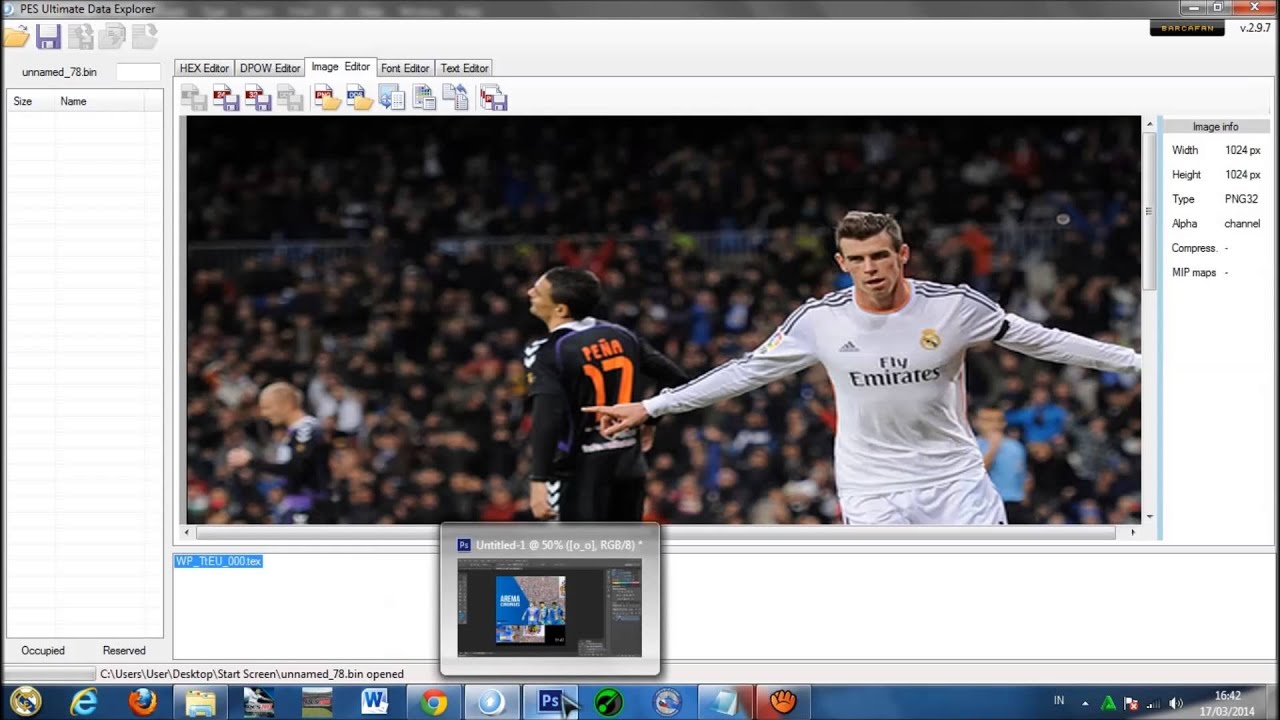Open the Text Editor tab
Viewport: 1280px width, 720px height.
(x=464, y=68)
